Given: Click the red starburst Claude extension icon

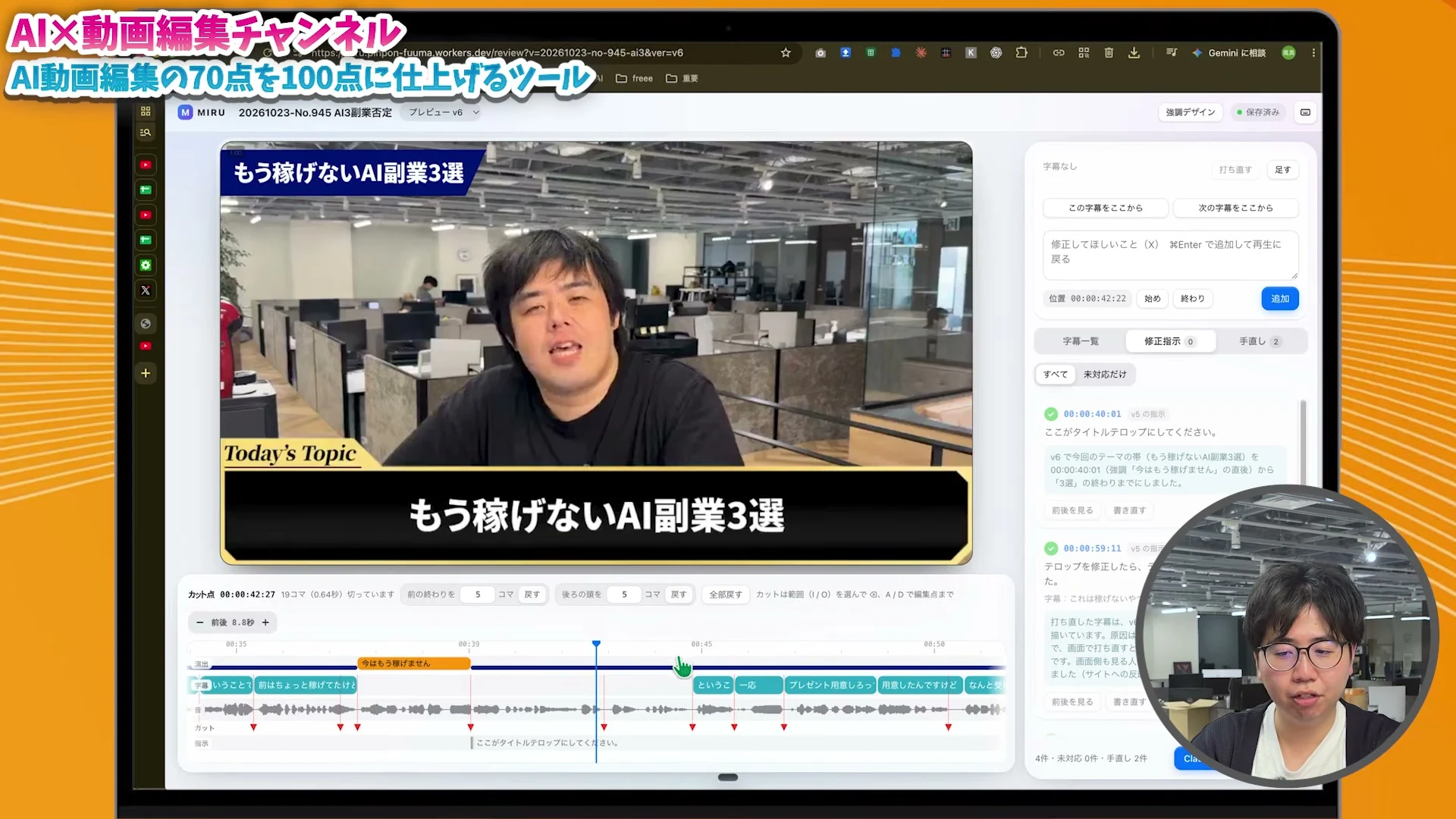Looking at the screenshot, I should 921,52.
